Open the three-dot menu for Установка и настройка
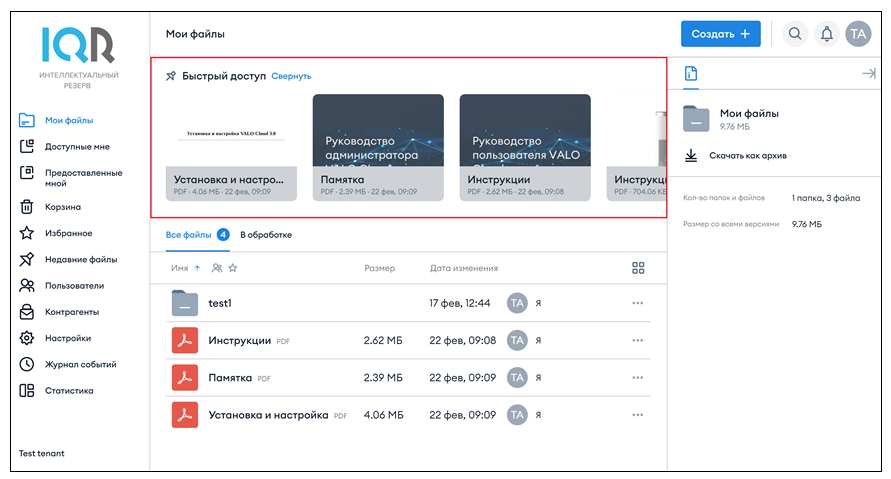891x479 pixels. (638, 415)
